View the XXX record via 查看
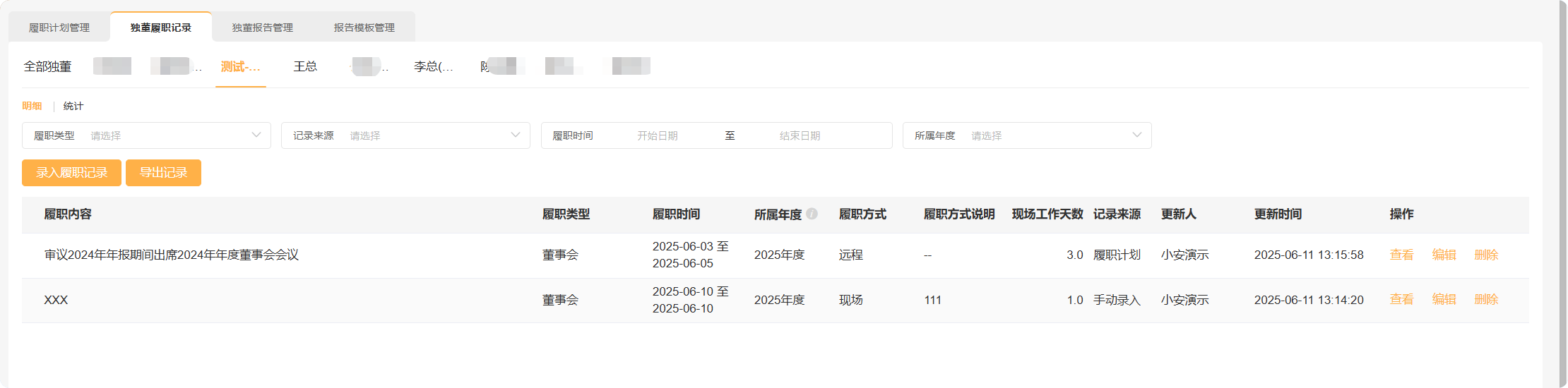Image resolution: width=1568 pixels, height=388 pixels. (1402, 300)
